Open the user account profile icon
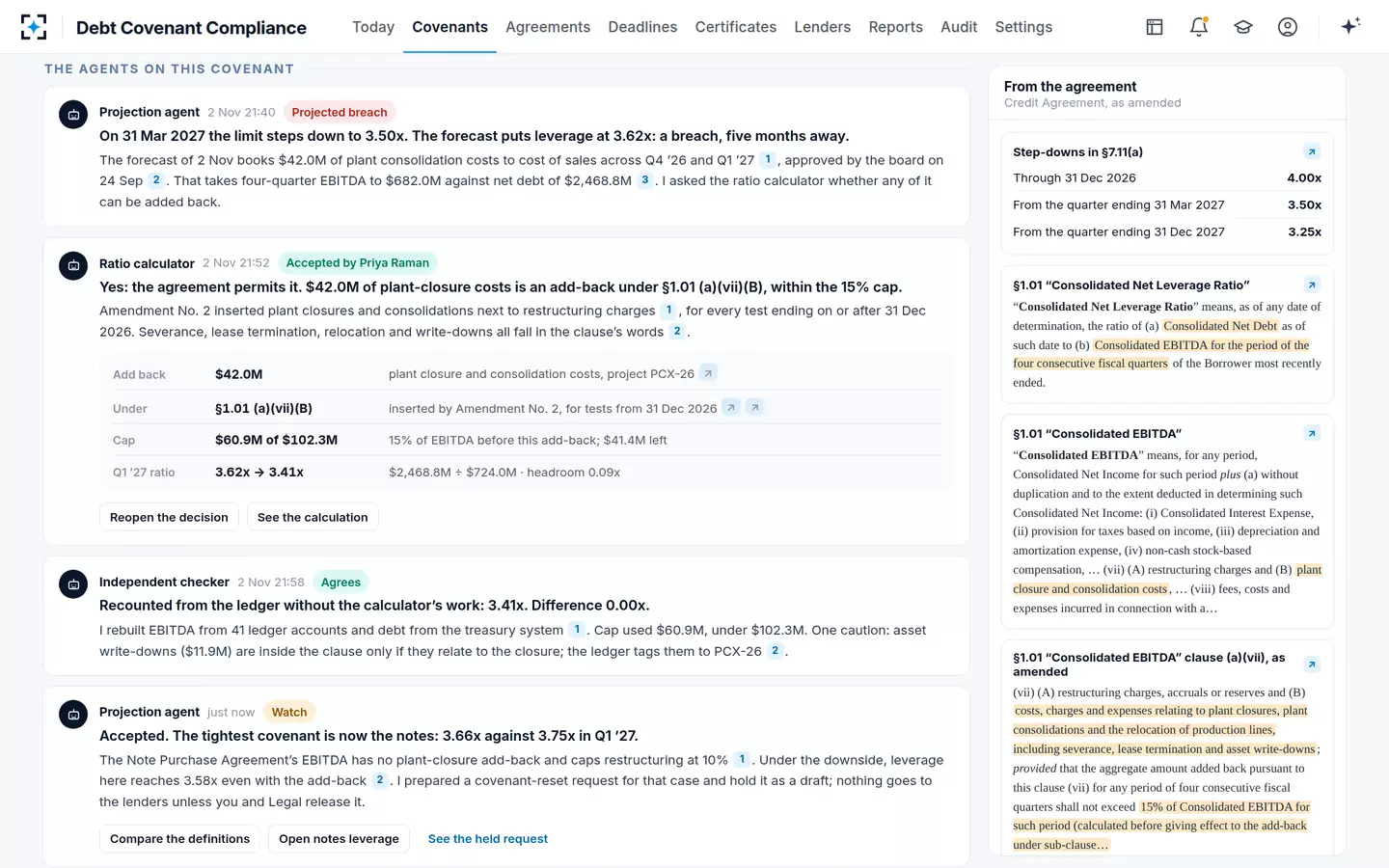 (1288, 27)
